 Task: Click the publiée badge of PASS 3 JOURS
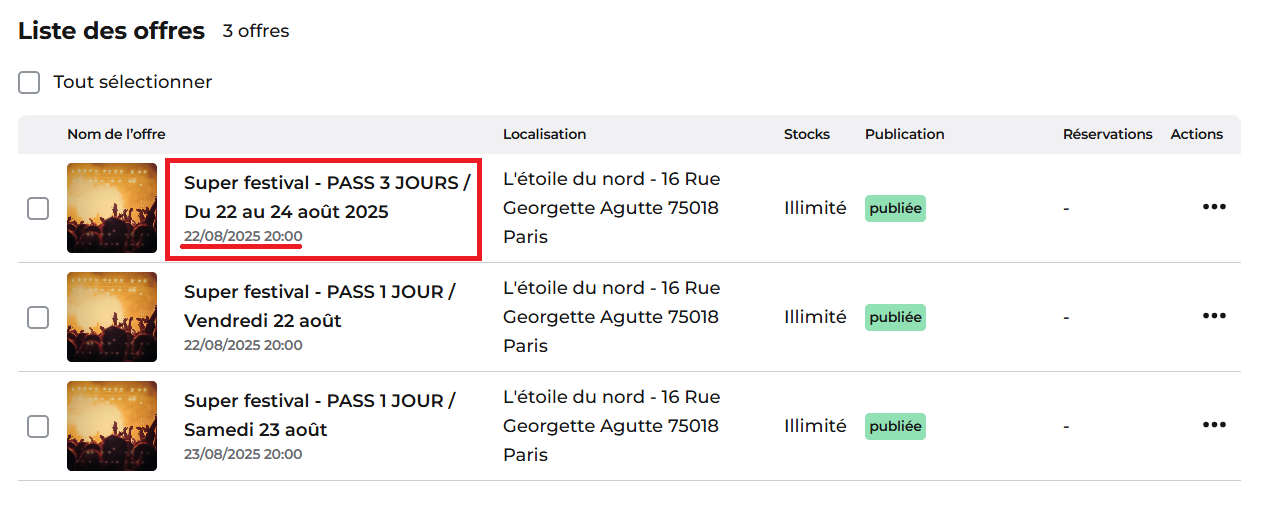point(895,208)
